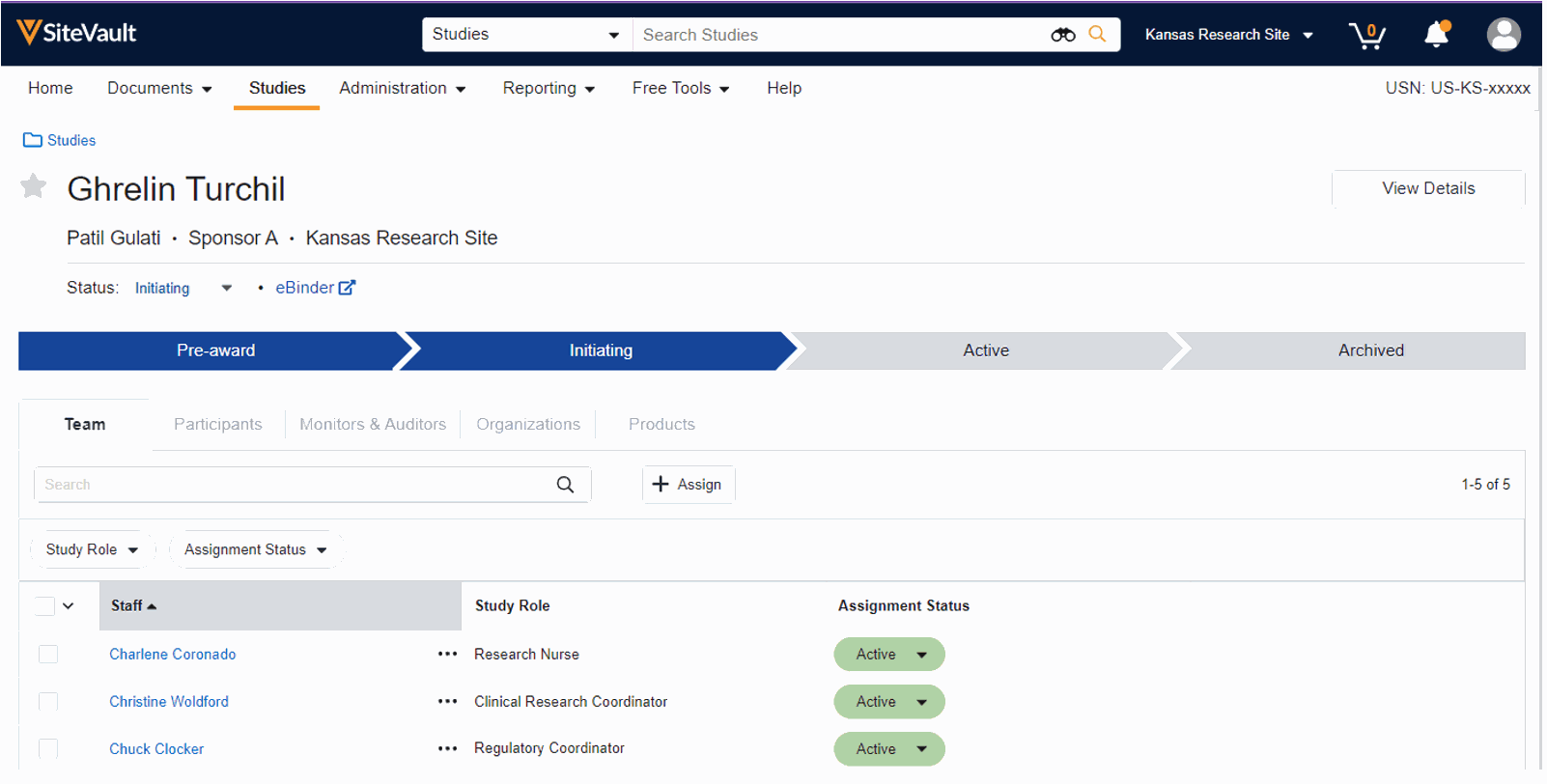
Task: Open the notifications bell
Action: (x=1436, y=35)
